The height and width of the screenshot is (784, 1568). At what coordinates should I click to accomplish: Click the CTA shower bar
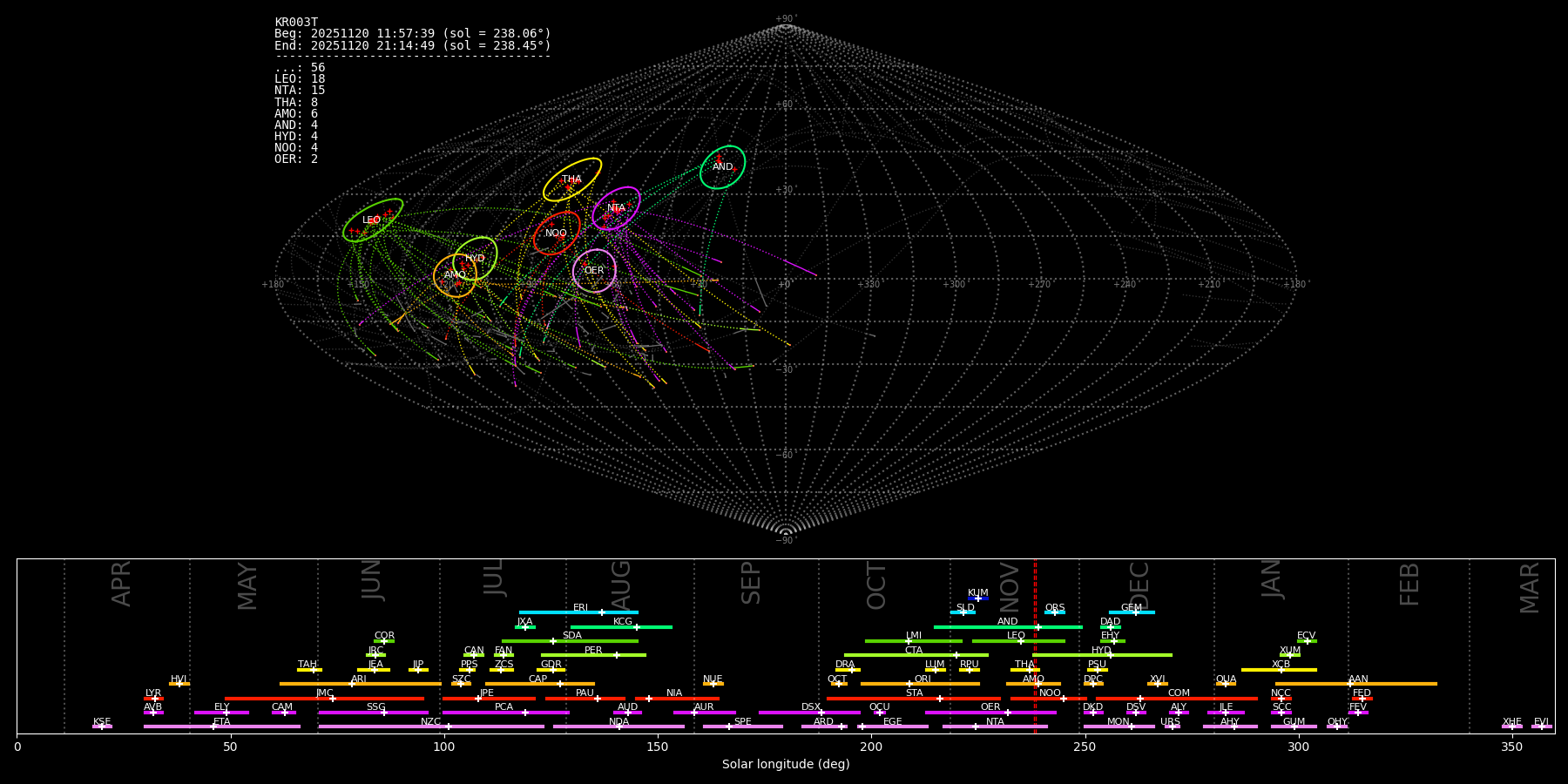point(916,655)
